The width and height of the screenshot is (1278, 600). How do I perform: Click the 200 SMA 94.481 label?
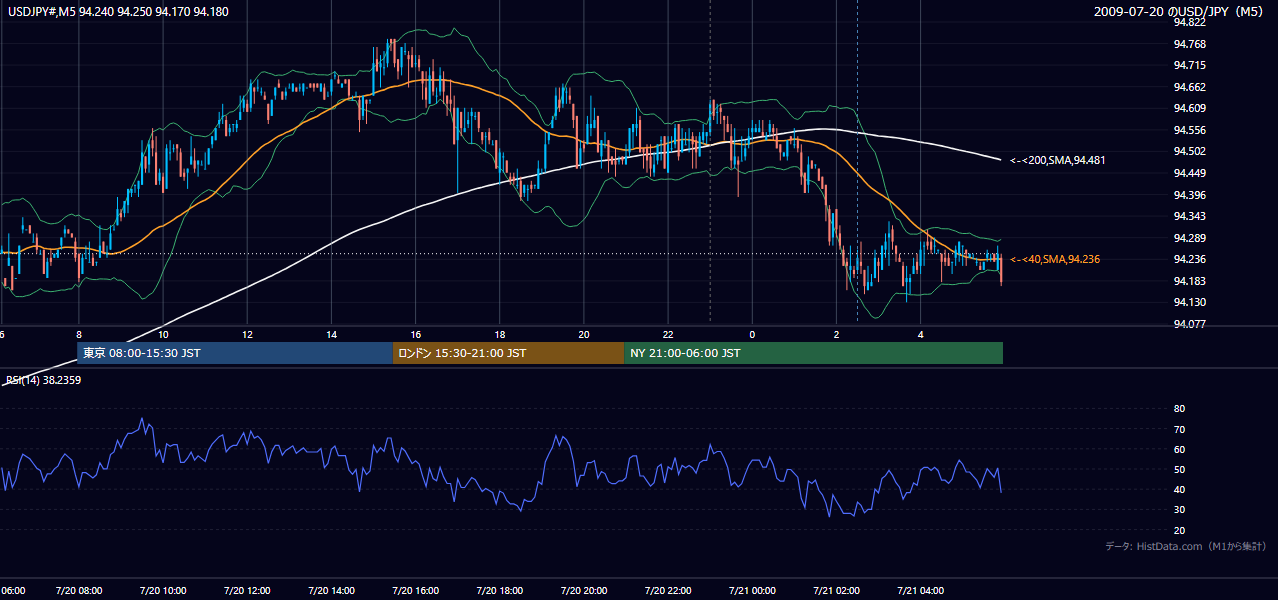tap(1057, 160)
